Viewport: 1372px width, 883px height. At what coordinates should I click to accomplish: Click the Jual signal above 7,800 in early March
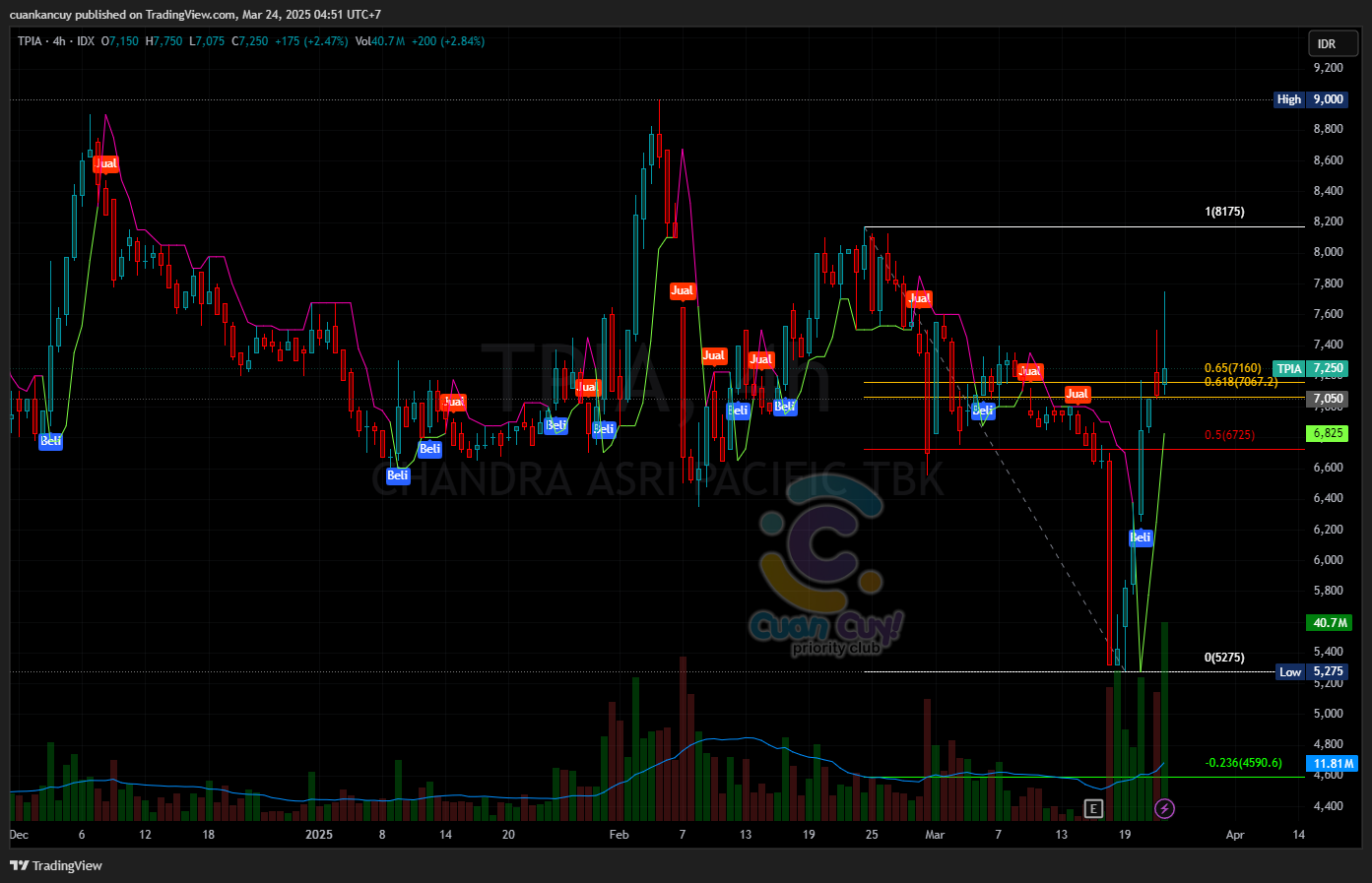point(919,298)
